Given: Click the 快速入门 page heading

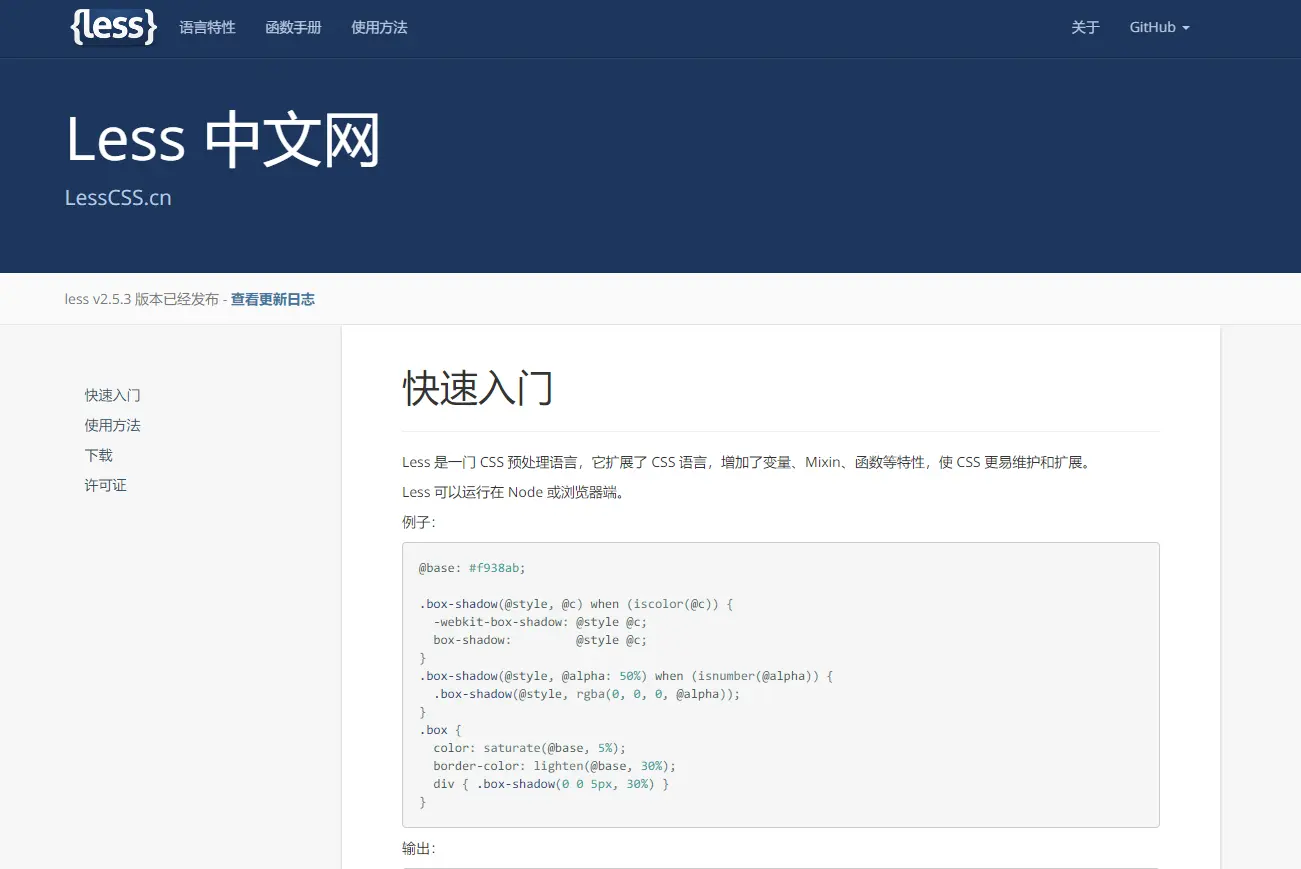Looking at the screenshot, I should [478, 388].
